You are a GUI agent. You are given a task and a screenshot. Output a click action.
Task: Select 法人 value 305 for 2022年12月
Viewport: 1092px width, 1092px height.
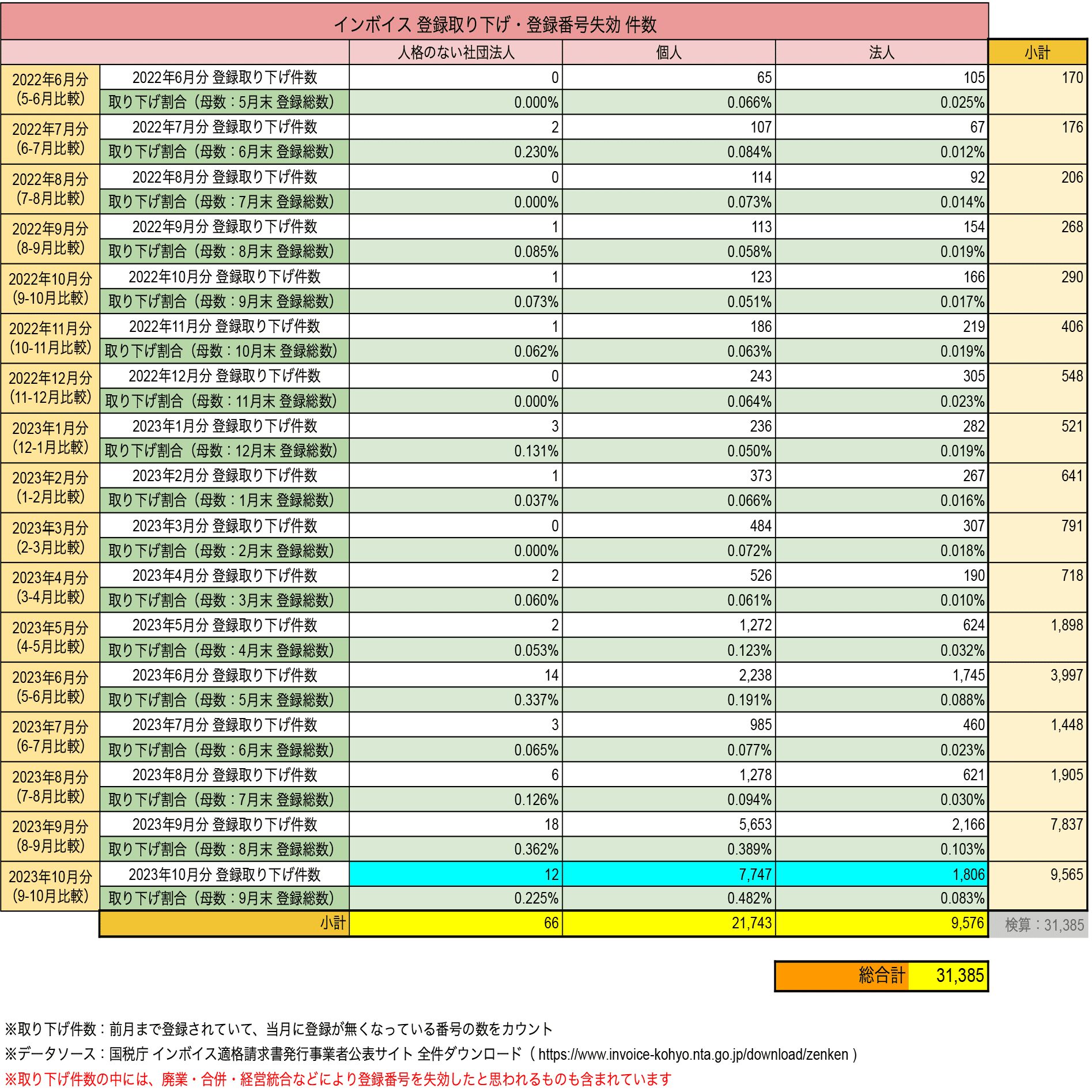pos(882,376)
